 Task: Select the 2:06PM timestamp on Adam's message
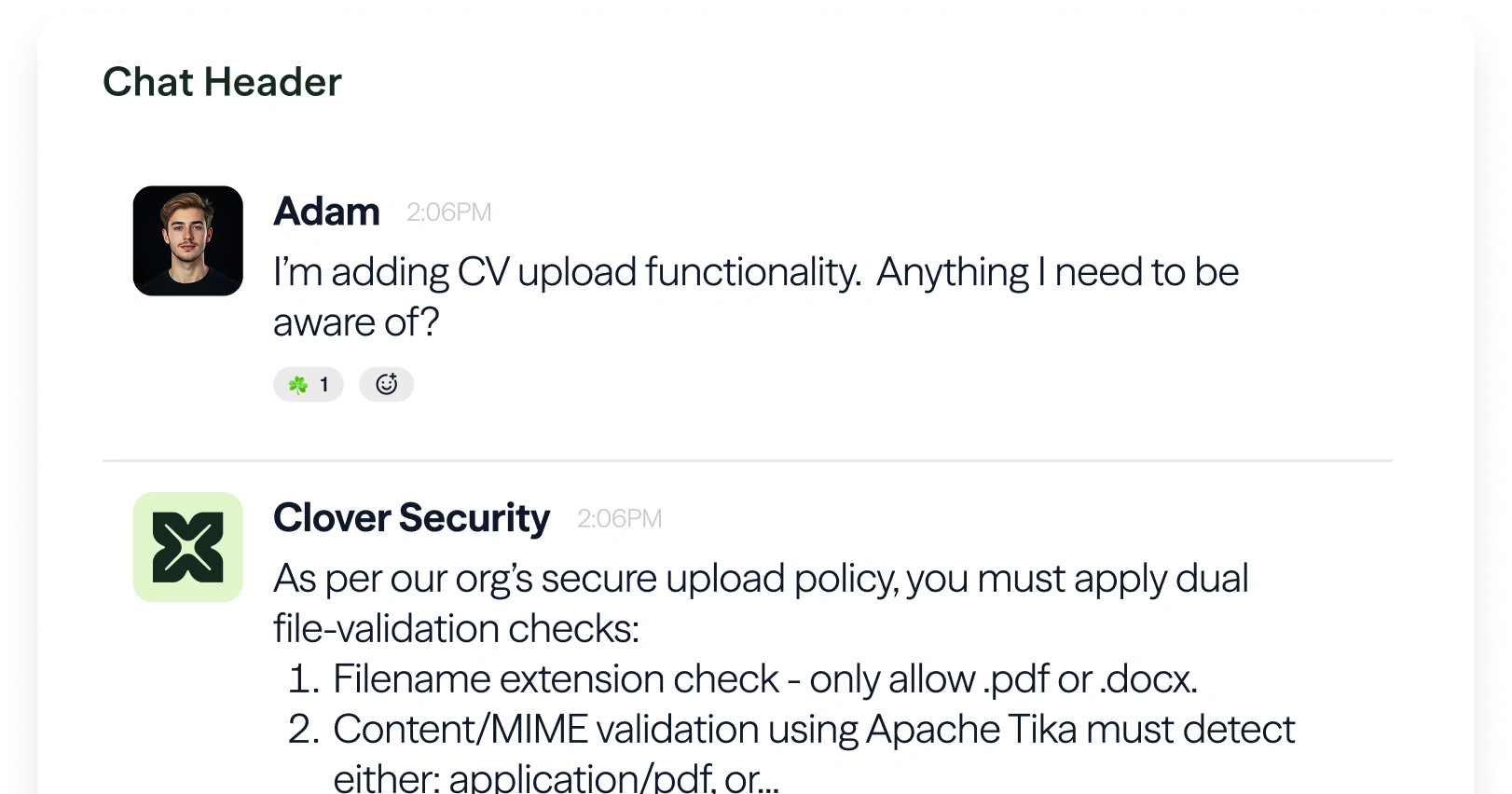[x=449, y=212]
